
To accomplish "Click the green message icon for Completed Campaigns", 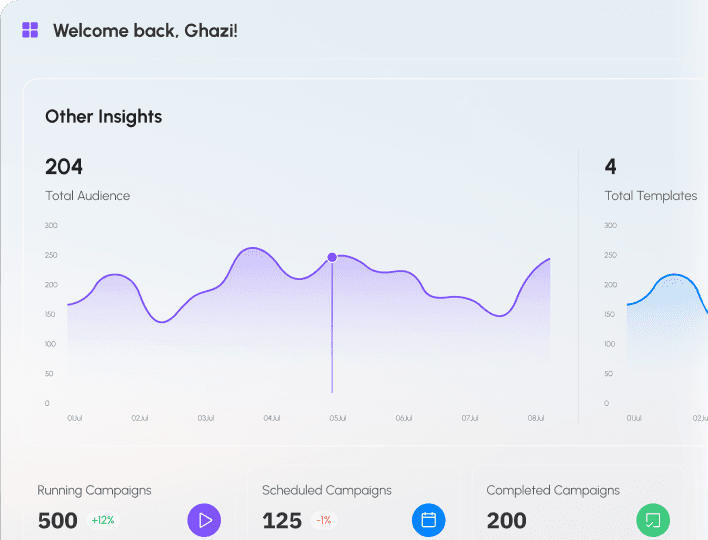I will pyautogui.click(x=653, y=520).
